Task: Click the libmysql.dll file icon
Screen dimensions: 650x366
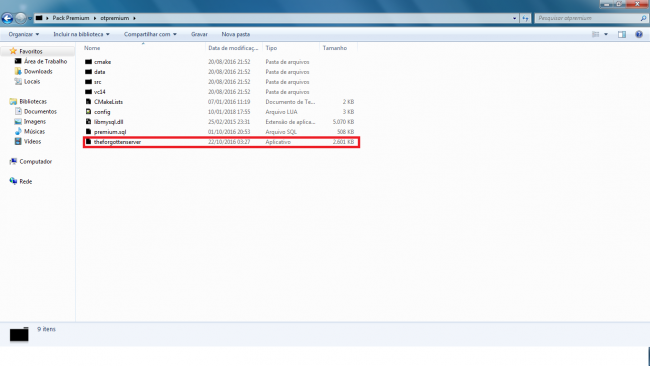Action: pyautogui.click(x=88, y=121)
